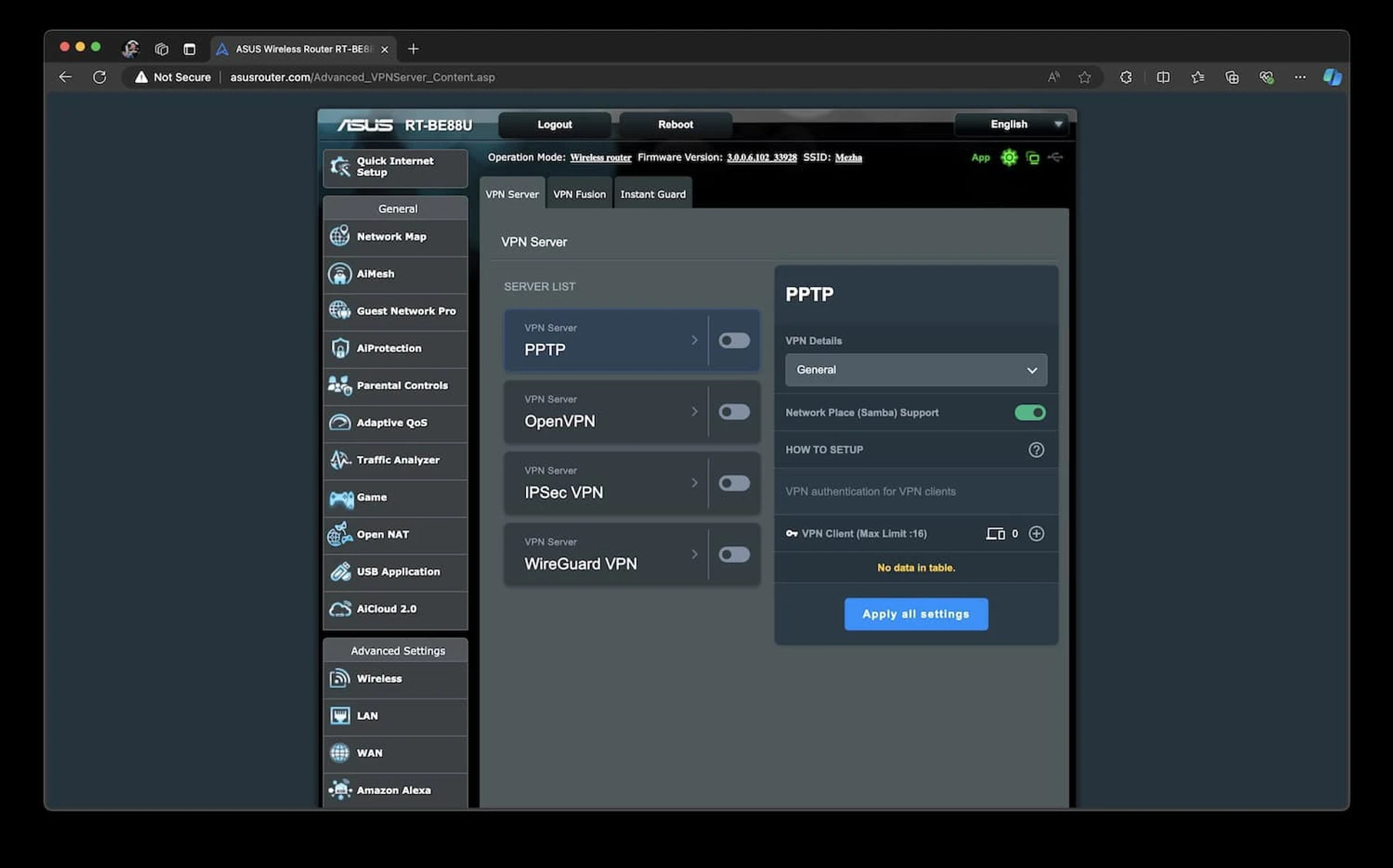Screen dimensions: 1393x868
Task: Click the USB status icon in header
Action: click(1056, 157)
